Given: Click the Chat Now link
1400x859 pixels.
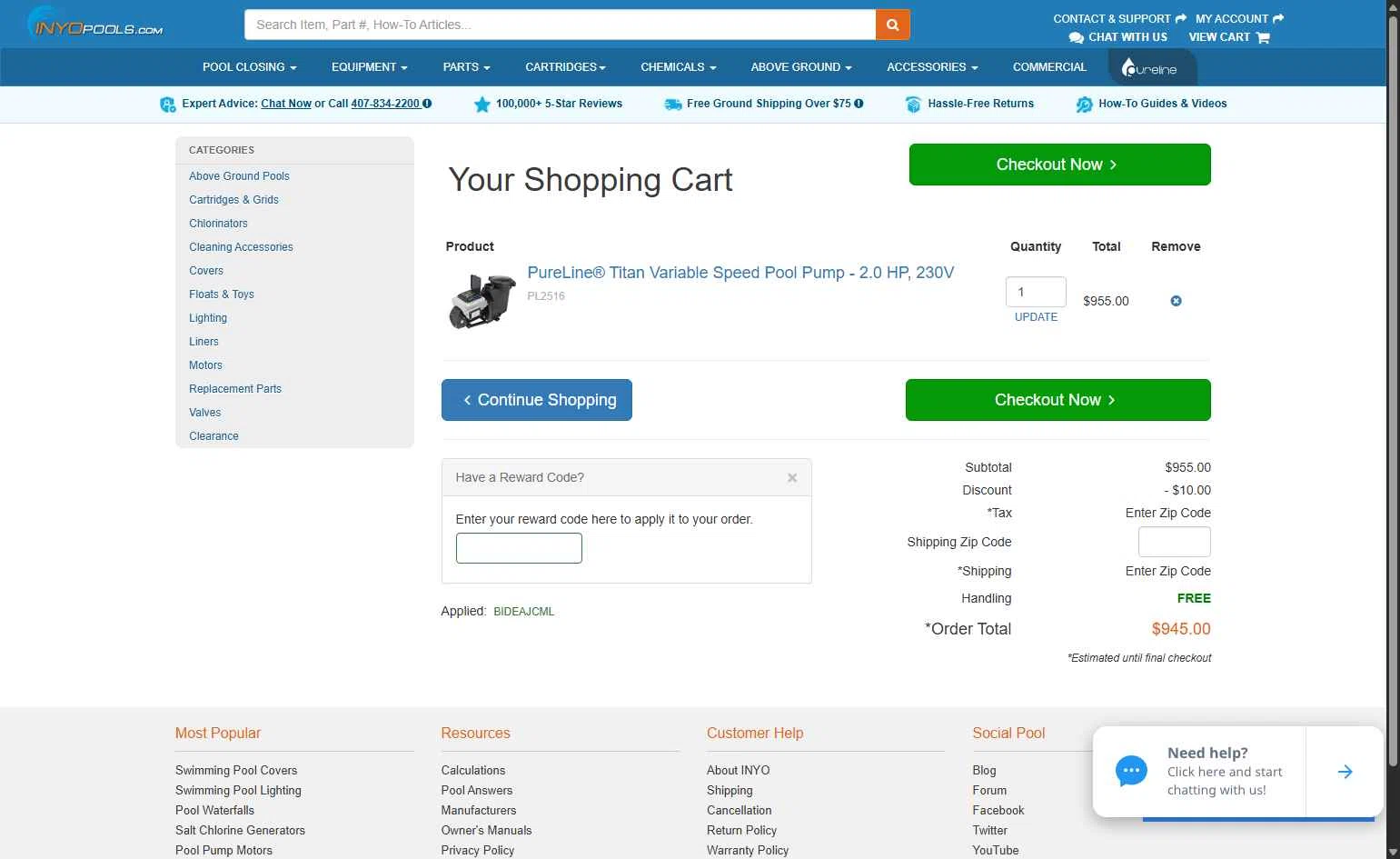Looking at the screenshot, I should pos(286,104).
